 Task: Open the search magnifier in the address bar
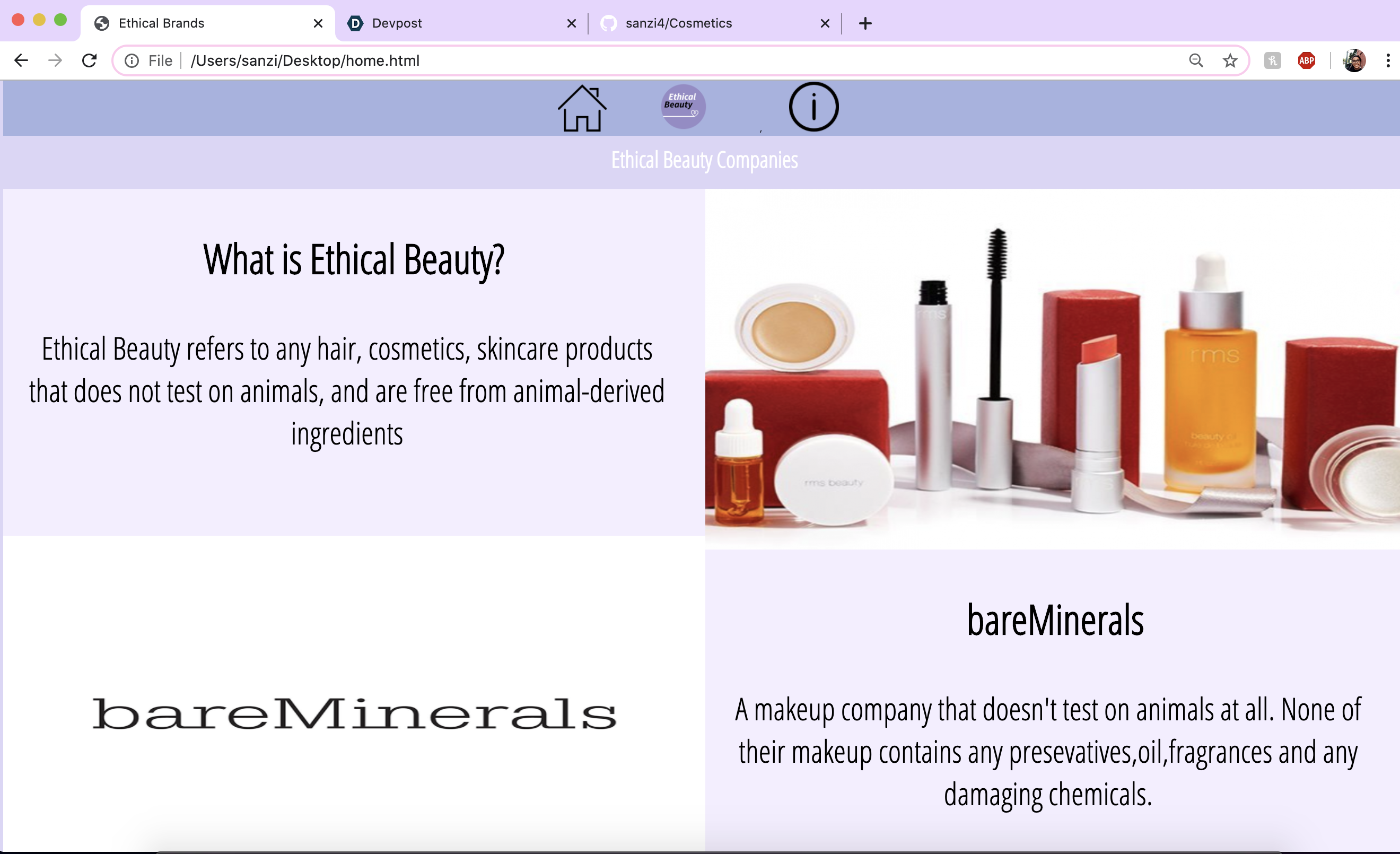click(1196, 60)
